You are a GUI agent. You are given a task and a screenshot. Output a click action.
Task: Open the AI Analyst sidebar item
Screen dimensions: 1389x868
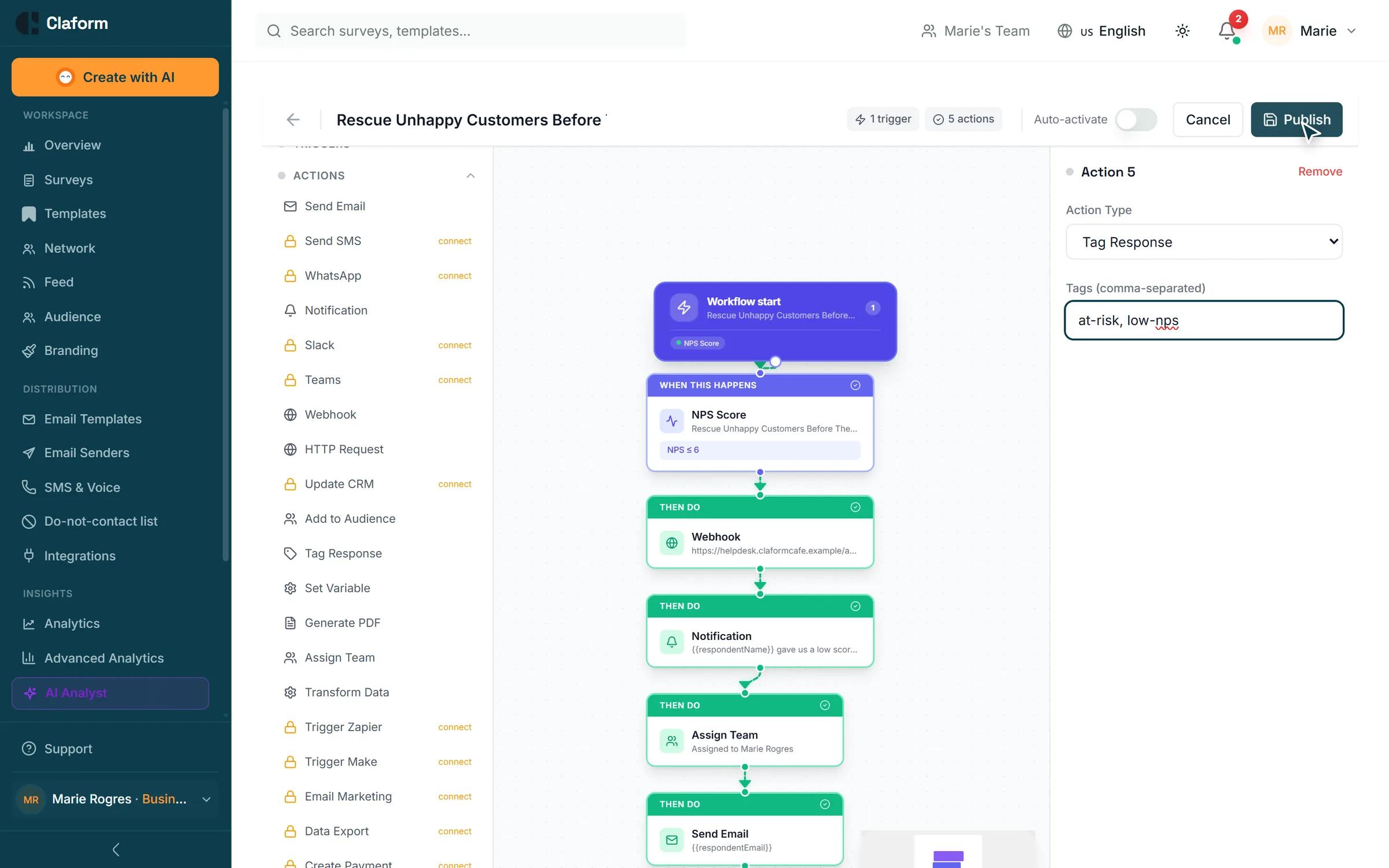click(110, 693)
